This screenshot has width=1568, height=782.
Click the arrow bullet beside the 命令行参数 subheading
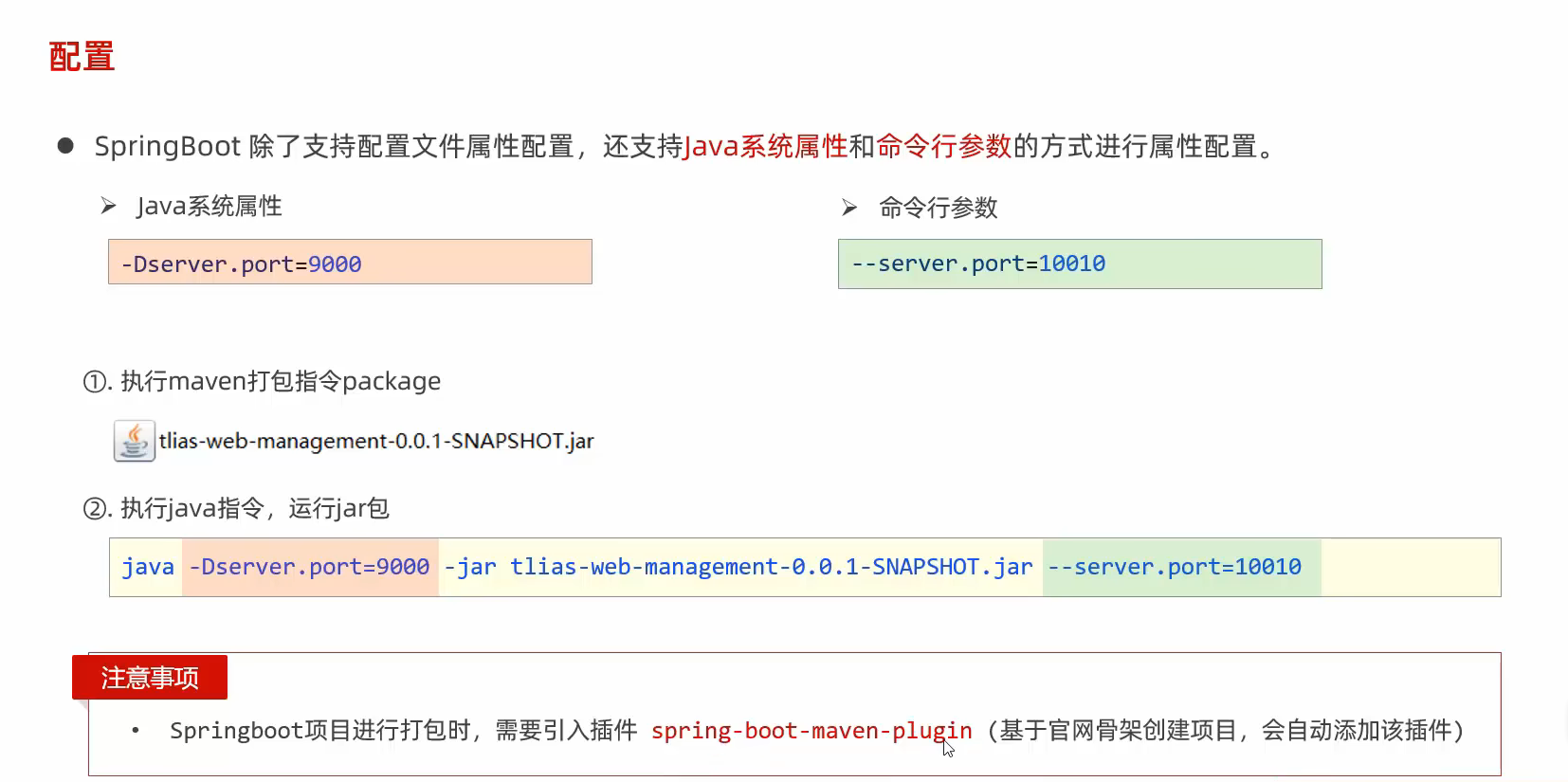(849, 208)
